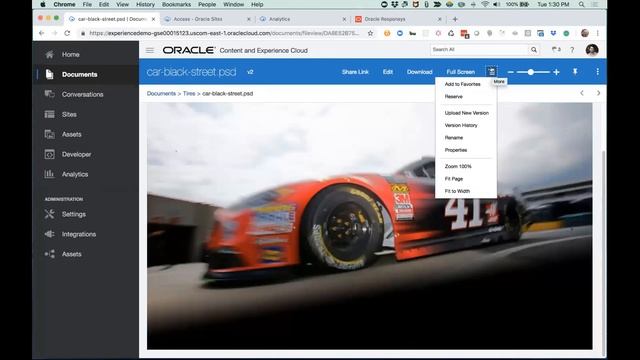Open the Chrome profile avatar
Viewport: 640px width, 360px height.
tap(585, 33)
